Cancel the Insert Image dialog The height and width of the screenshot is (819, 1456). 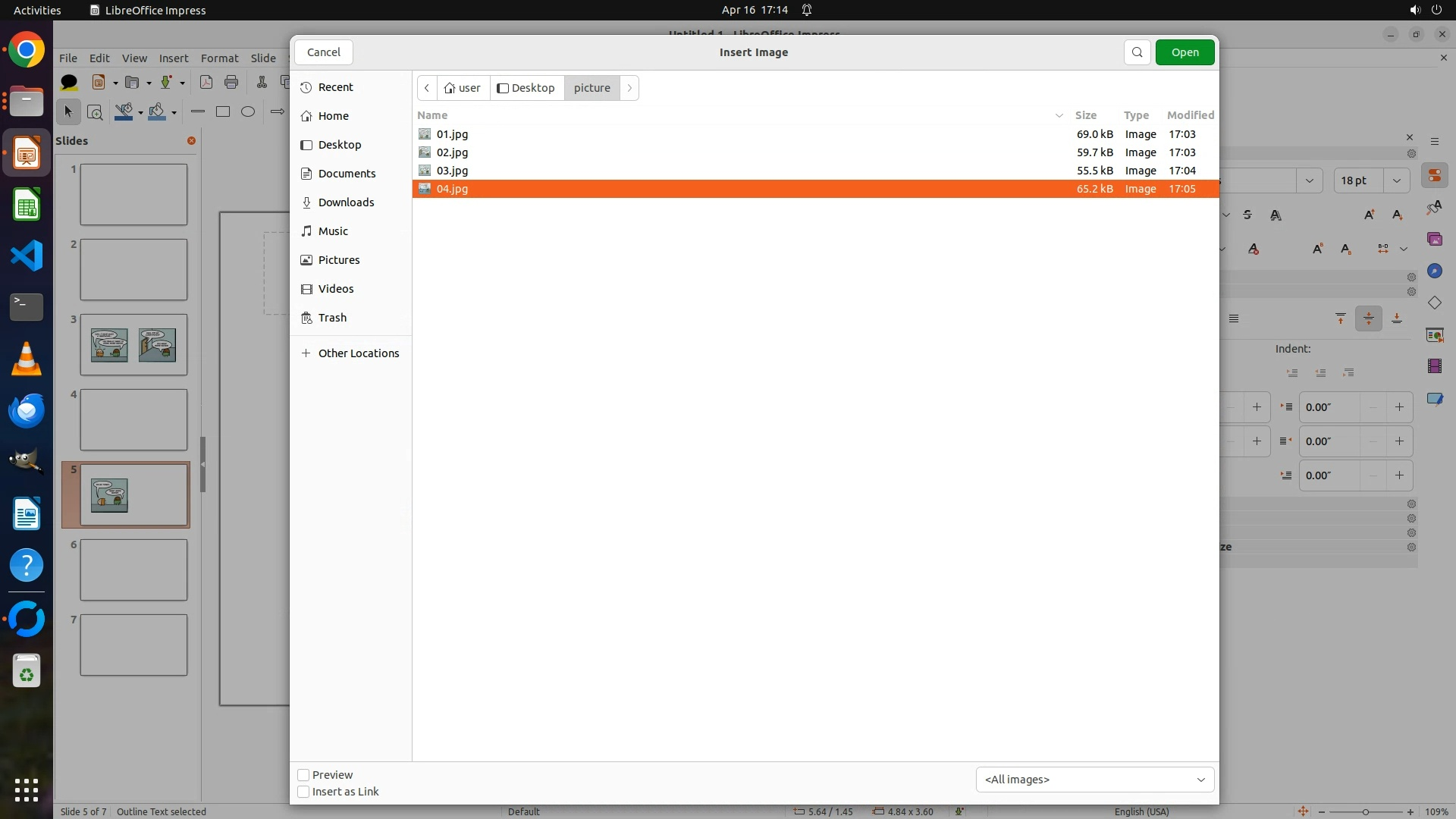click(x=324, y=52)
